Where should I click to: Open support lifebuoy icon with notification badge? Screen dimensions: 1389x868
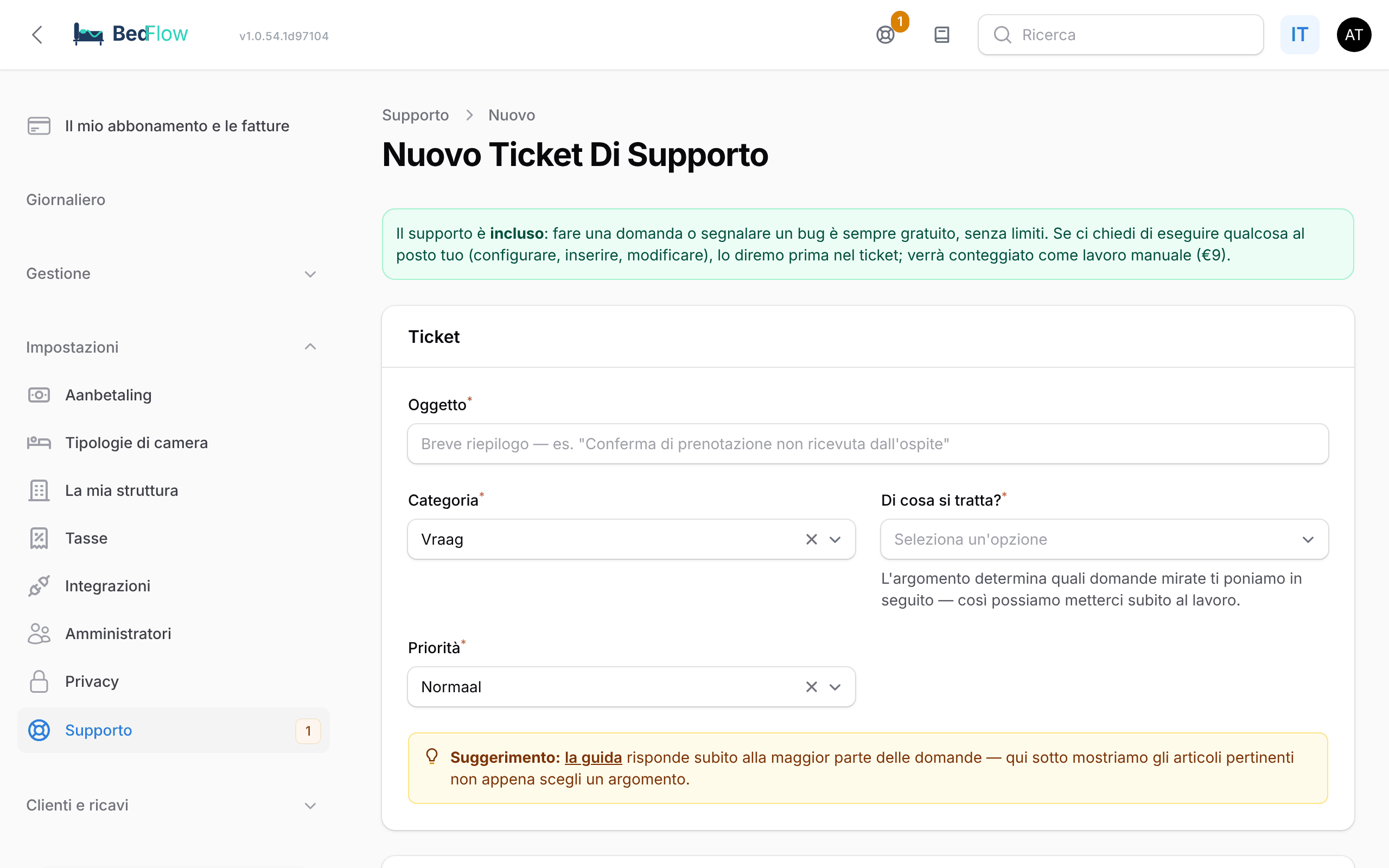coord(885,35)
